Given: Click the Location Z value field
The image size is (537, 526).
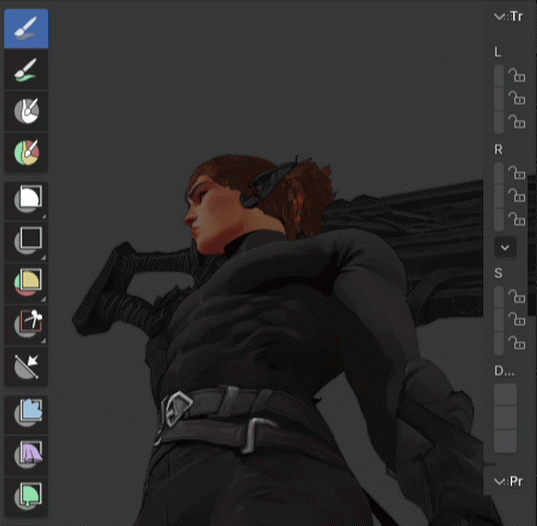Looking at the screenshot, I should pos(499,122).
